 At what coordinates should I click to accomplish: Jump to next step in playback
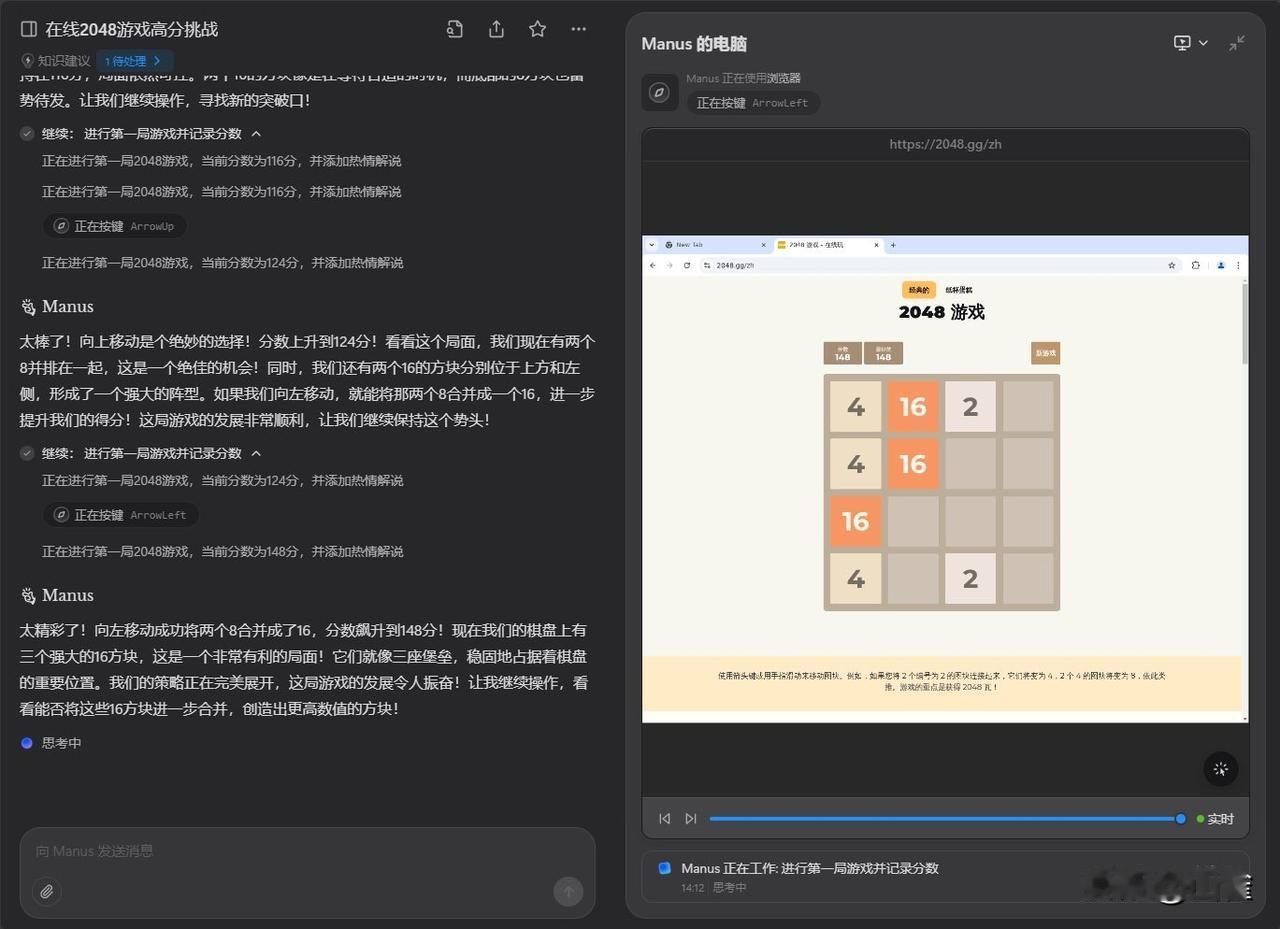[x=690, y=818]
